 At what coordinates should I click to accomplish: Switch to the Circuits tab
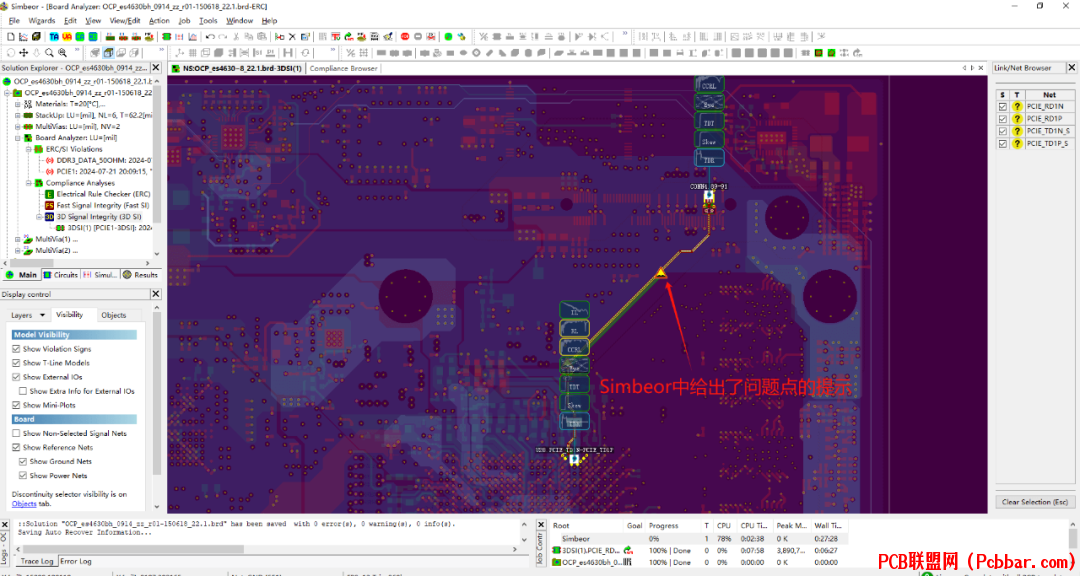click(61, 275)
